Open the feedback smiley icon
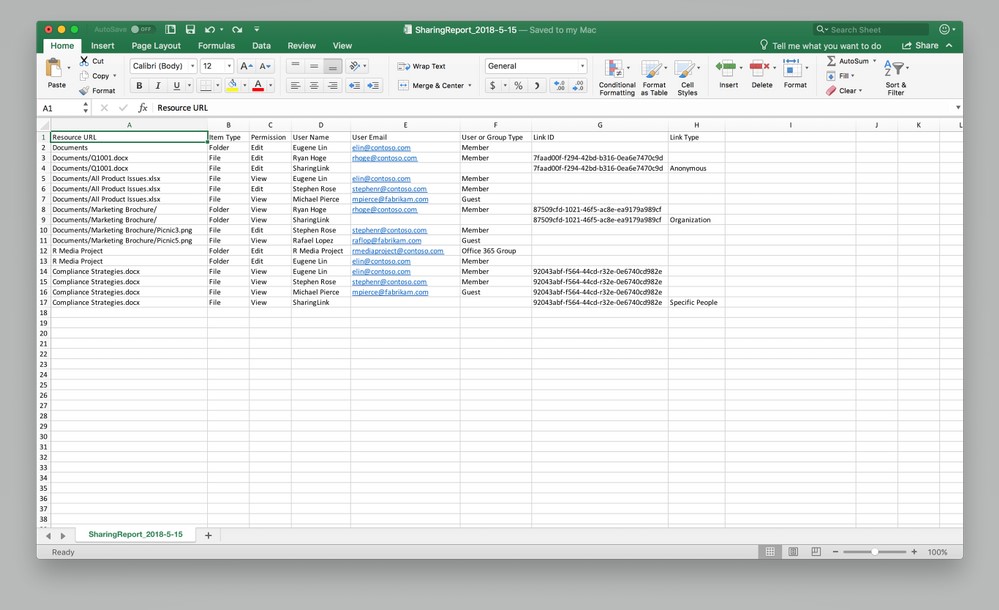This screenshot has height=610, width=999. 944,29
